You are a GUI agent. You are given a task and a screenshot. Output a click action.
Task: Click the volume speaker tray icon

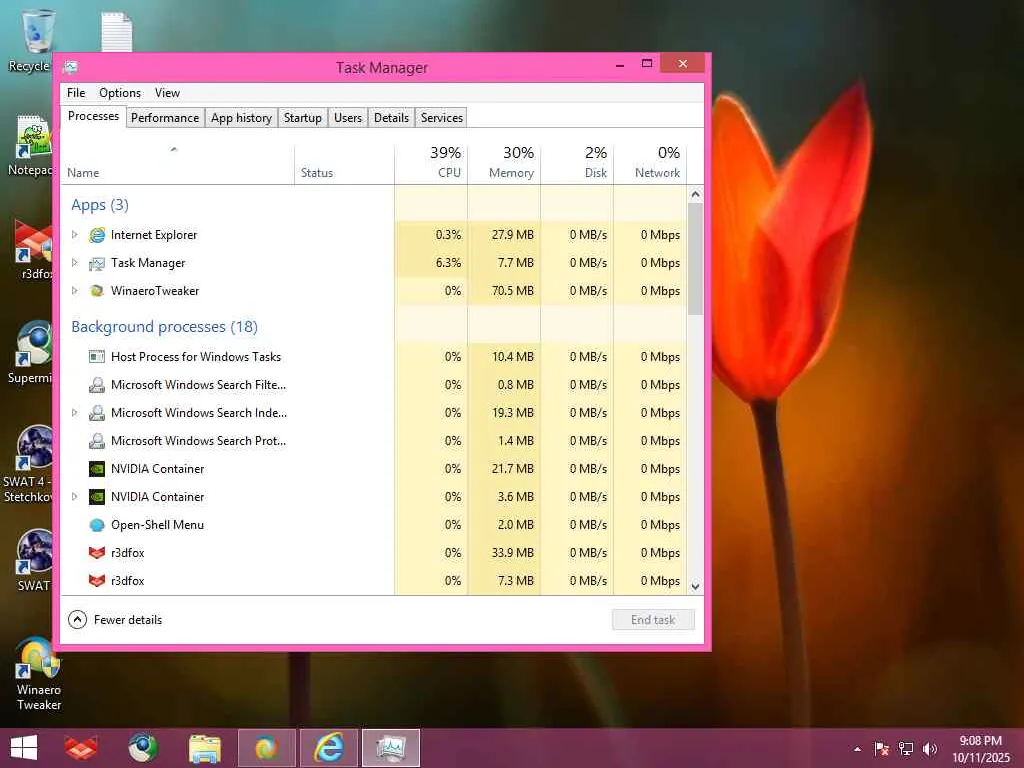930,748
